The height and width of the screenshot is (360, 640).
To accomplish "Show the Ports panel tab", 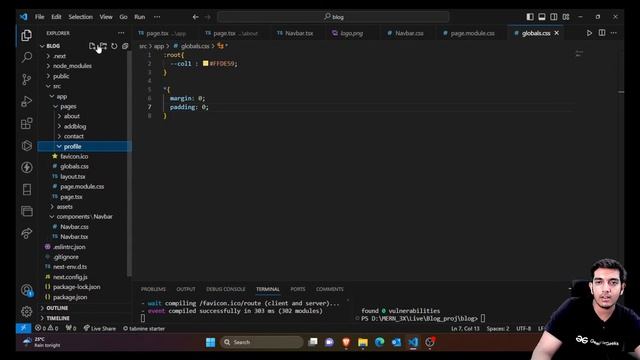I will [298, 289].
